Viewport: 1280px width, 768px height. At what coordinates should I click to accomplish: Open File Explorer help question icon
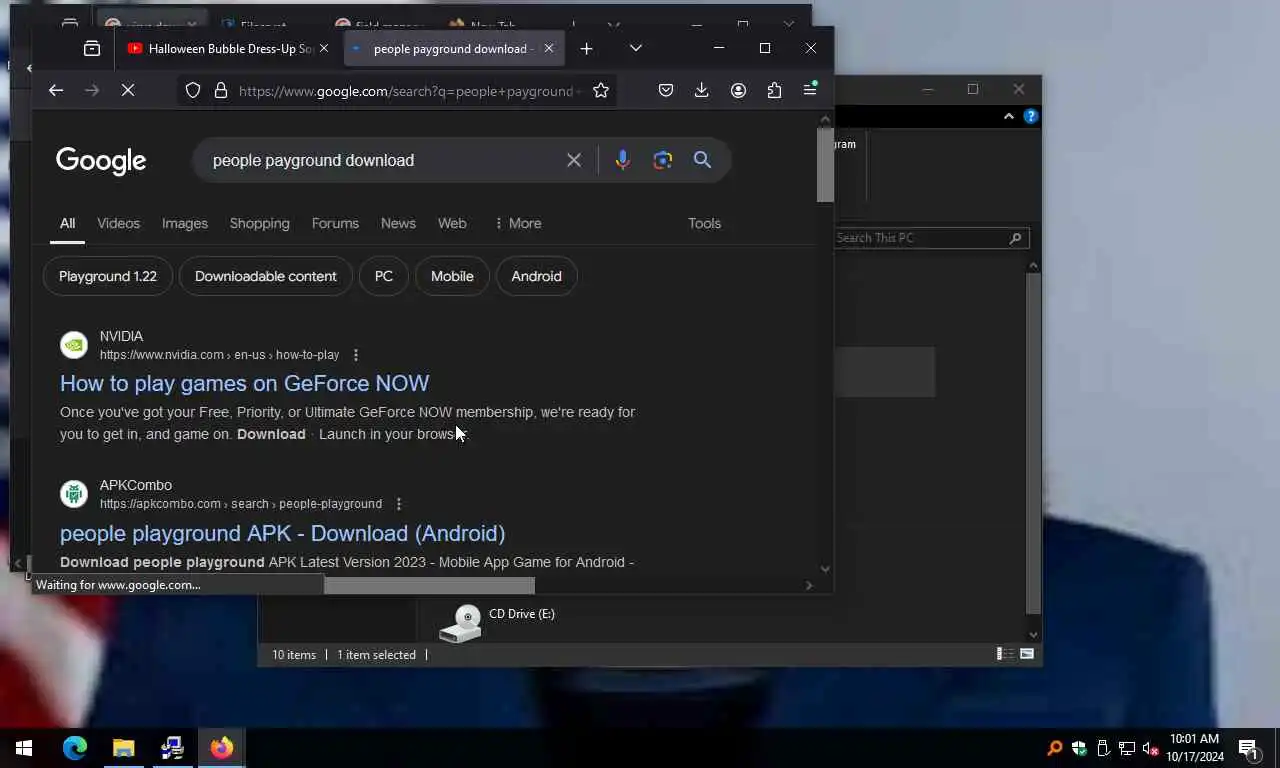click(x=1030, y=117)
